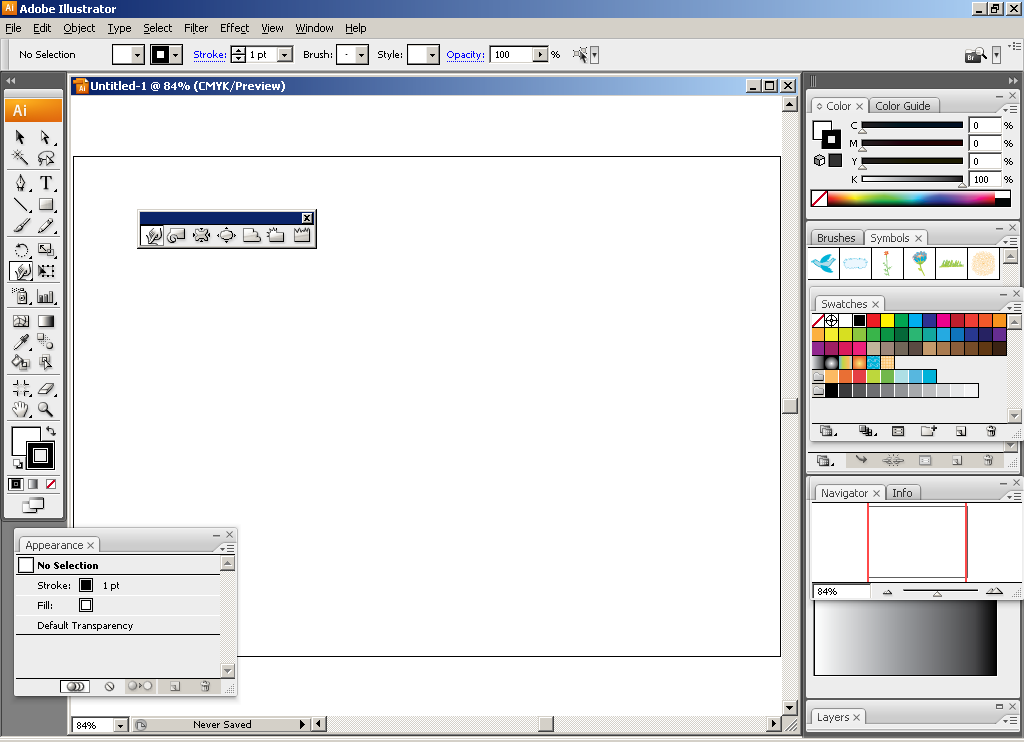Viewport: 1024px width, 742px height.
Task: Switch to the Brushes tab
Action: click(x=836, y=238)
